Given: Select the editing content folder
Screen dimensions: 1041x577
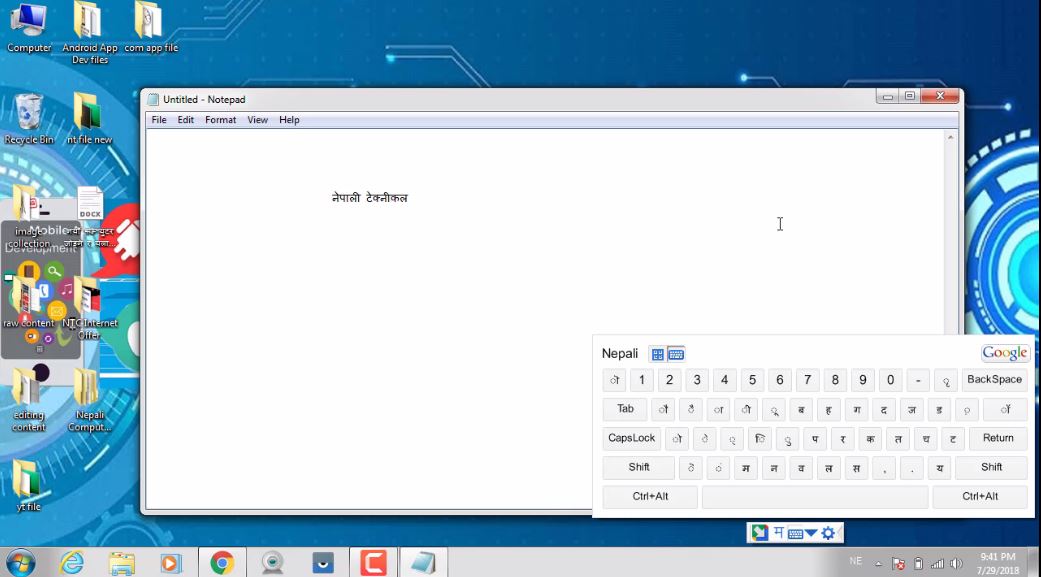Looking at the screenshot, I should pyautogui.click(x=29, y=399).
